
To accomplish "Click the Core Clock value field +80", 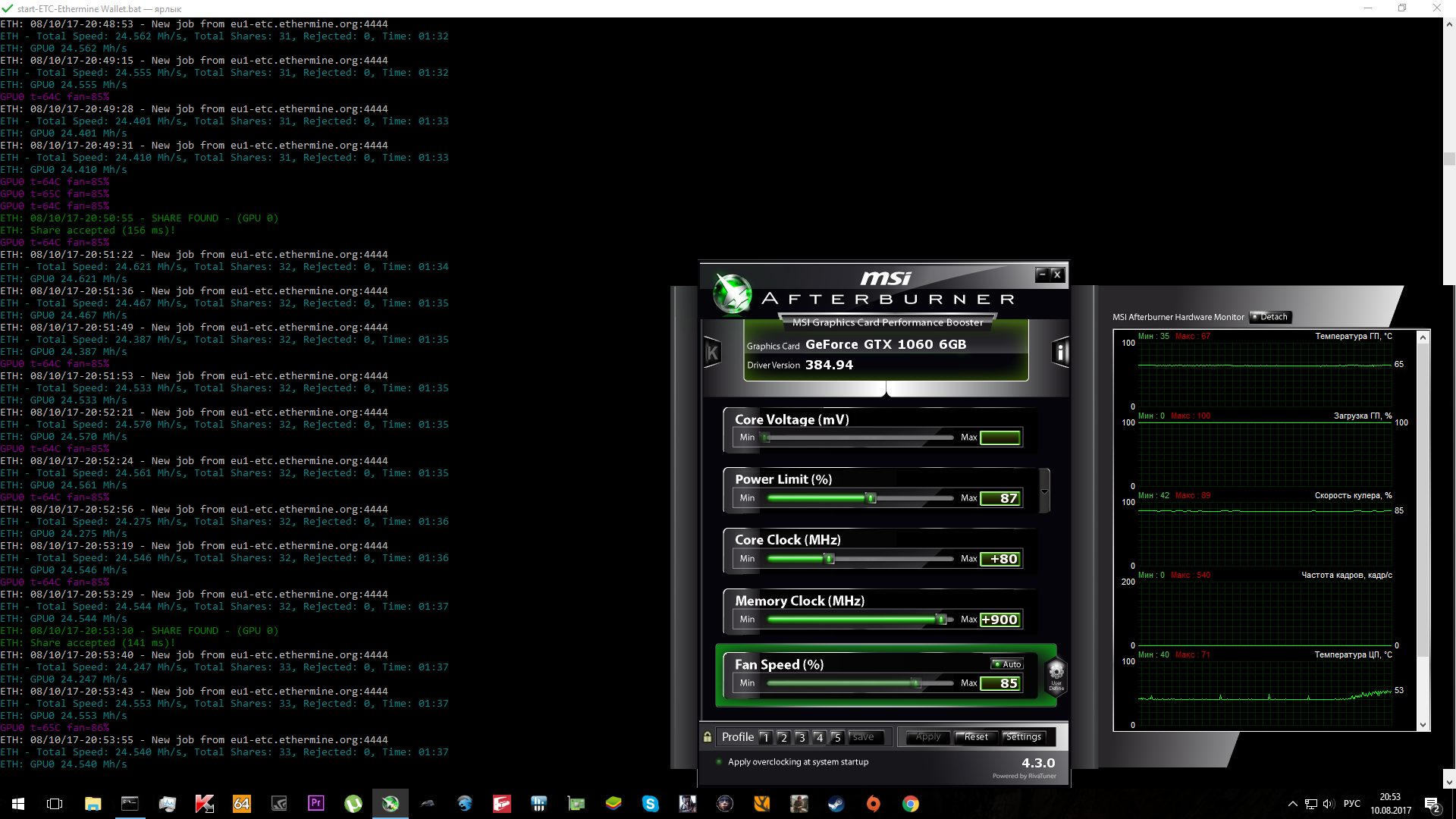I will click(1000, 559).
